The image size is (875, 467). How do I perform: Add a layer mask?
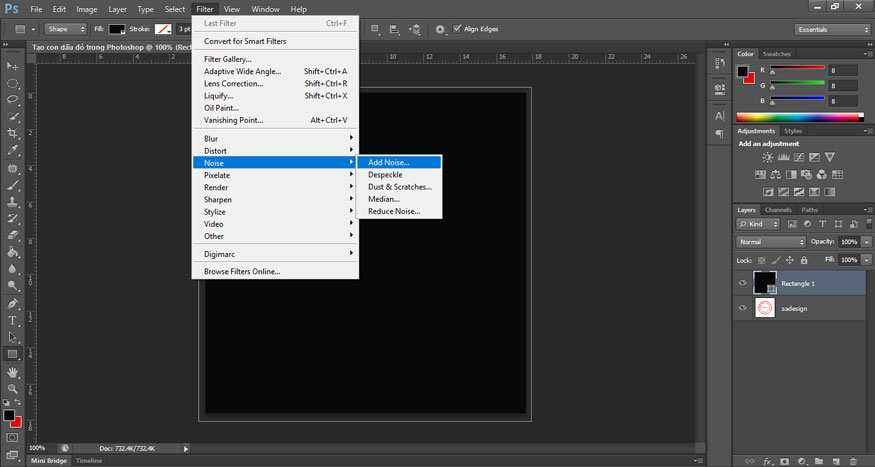[785, 461]
